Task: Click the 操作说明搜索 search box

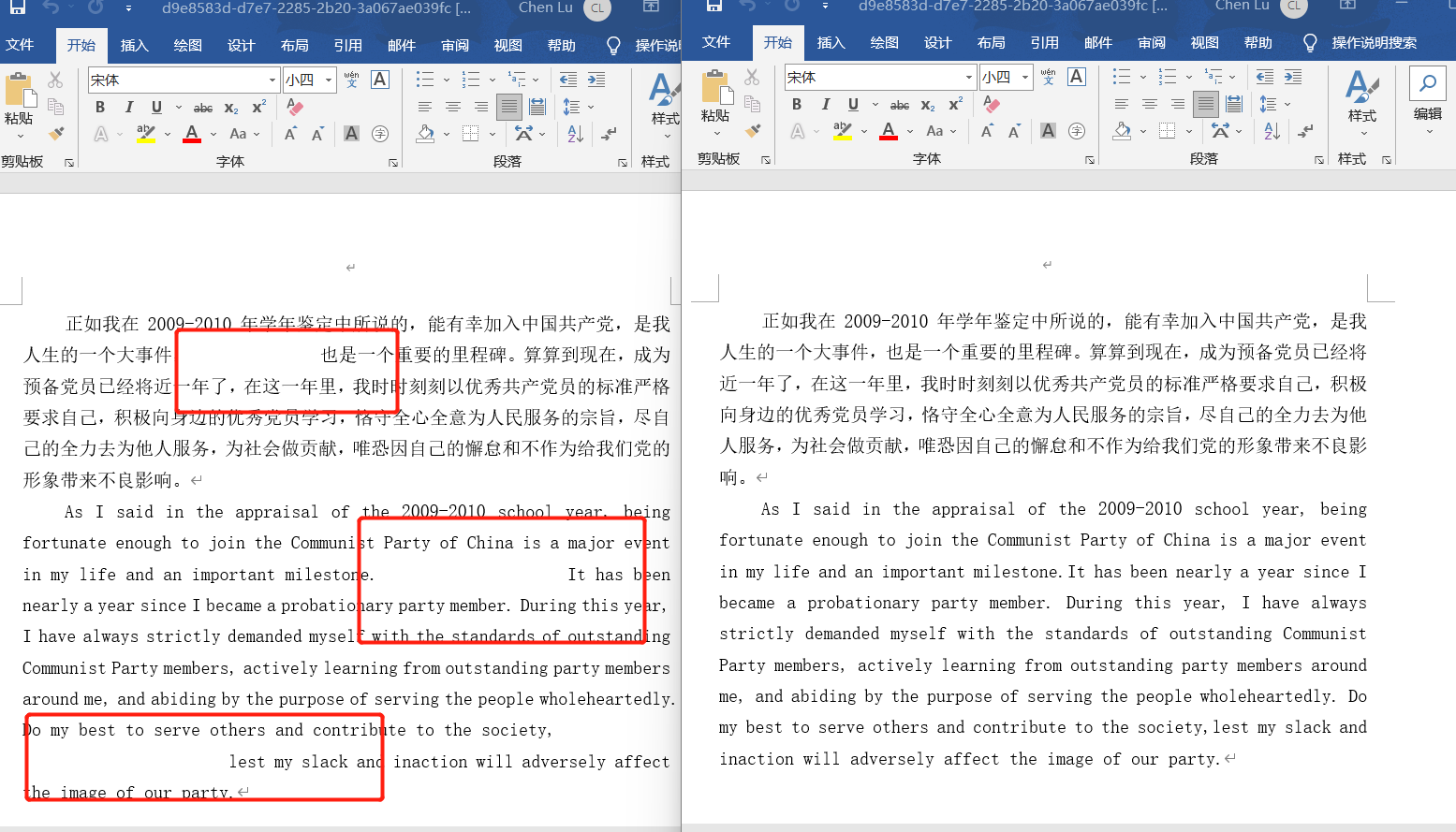Action: point(1375,42)
